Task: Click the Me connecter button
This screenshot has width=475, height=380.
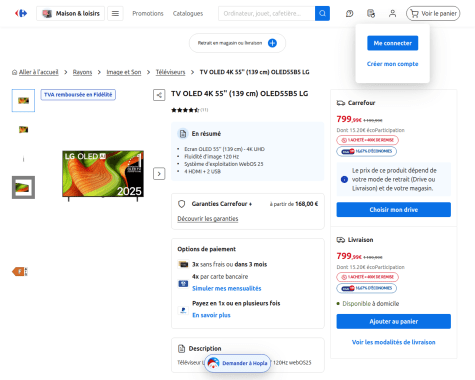Action: 393,43
